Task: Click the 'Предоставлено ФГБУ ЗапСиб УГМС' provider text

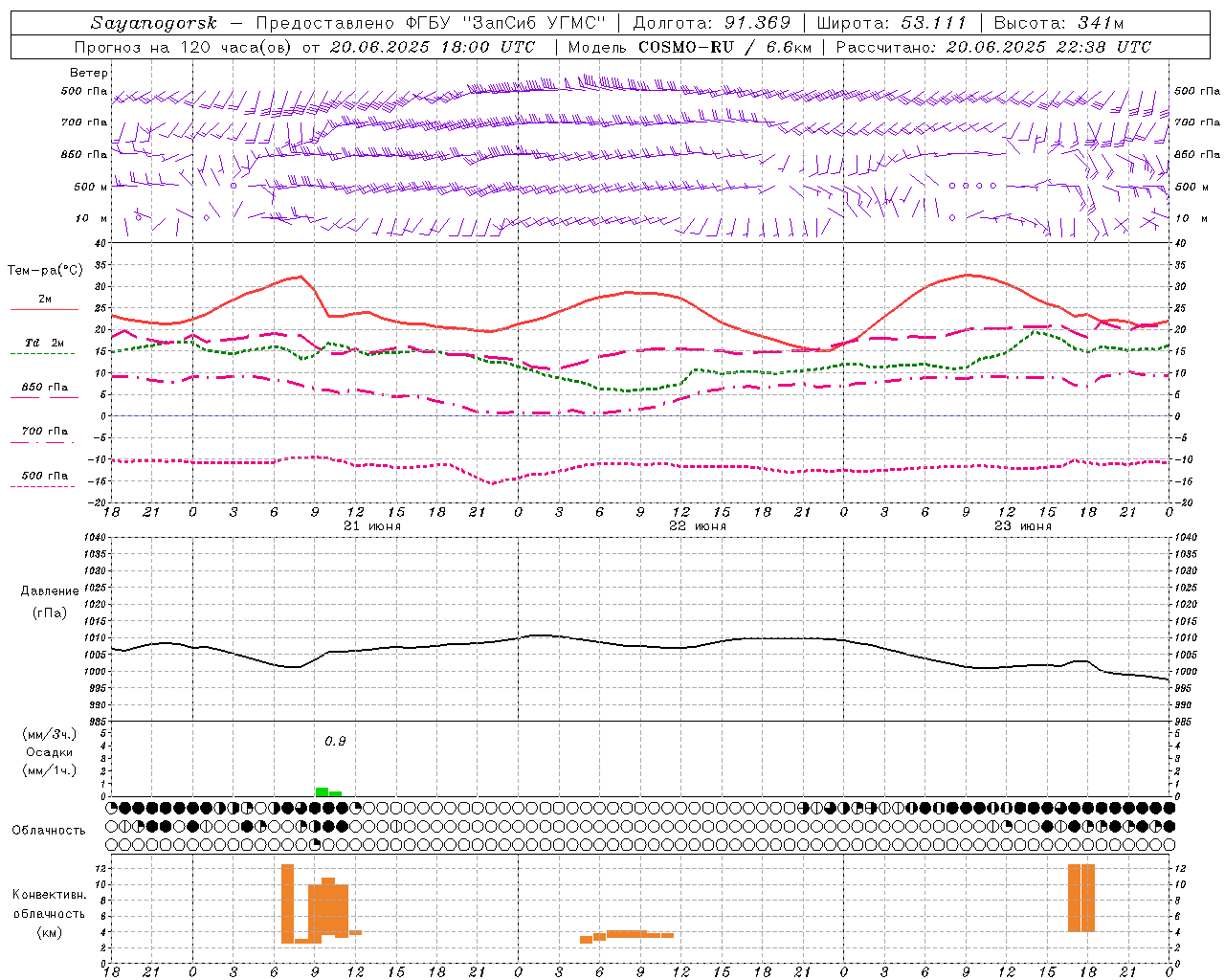Action: [432, 23]
